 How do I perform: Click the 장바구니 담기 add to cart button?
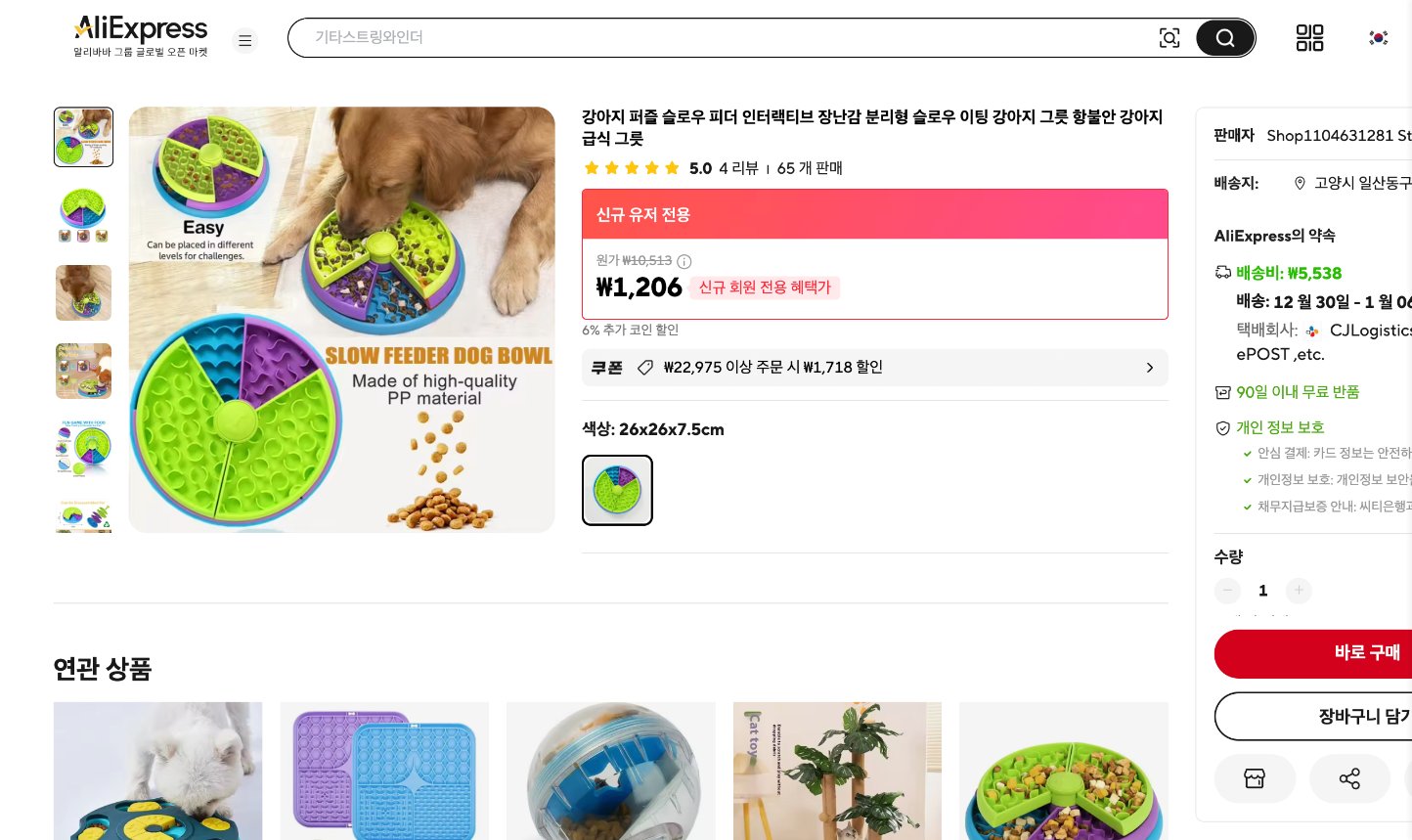coord(1365,716)
